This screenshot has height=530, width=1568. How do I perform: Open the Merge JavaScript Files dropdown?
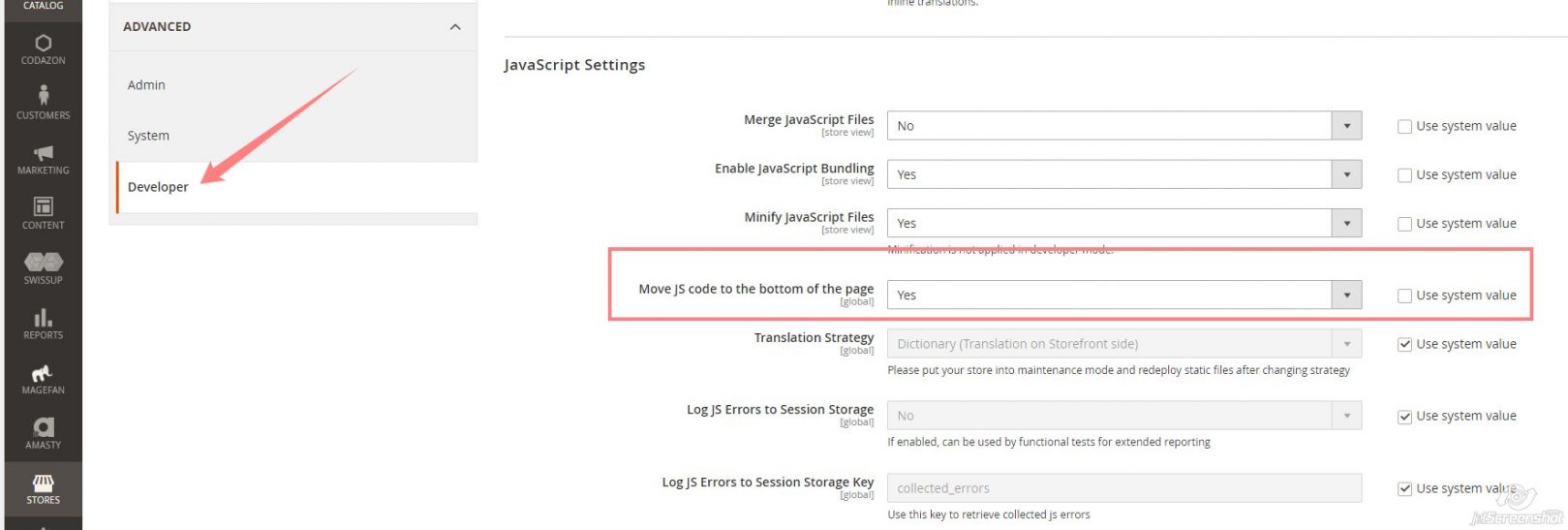tap(1123, 126)
